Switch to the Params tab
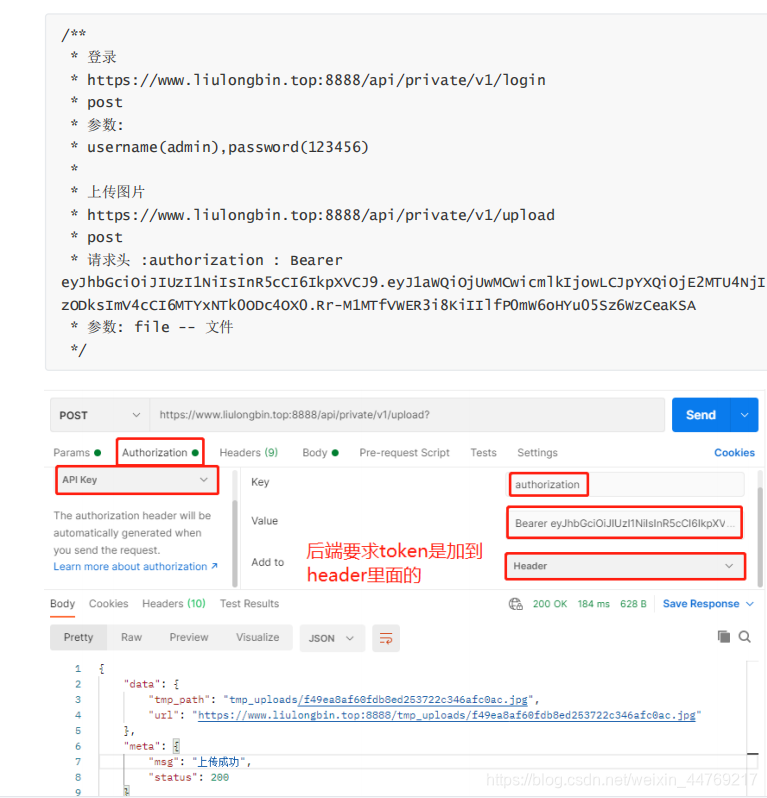Screen dimensions: 767x798 click(x=77, y=452)
